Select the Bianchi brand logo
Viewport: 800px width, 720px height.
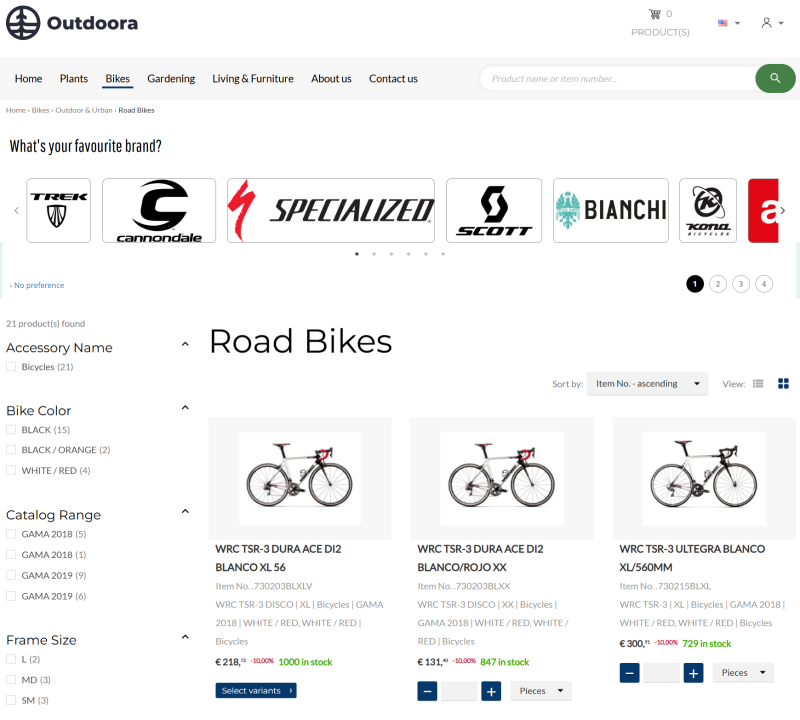[611, 210]
